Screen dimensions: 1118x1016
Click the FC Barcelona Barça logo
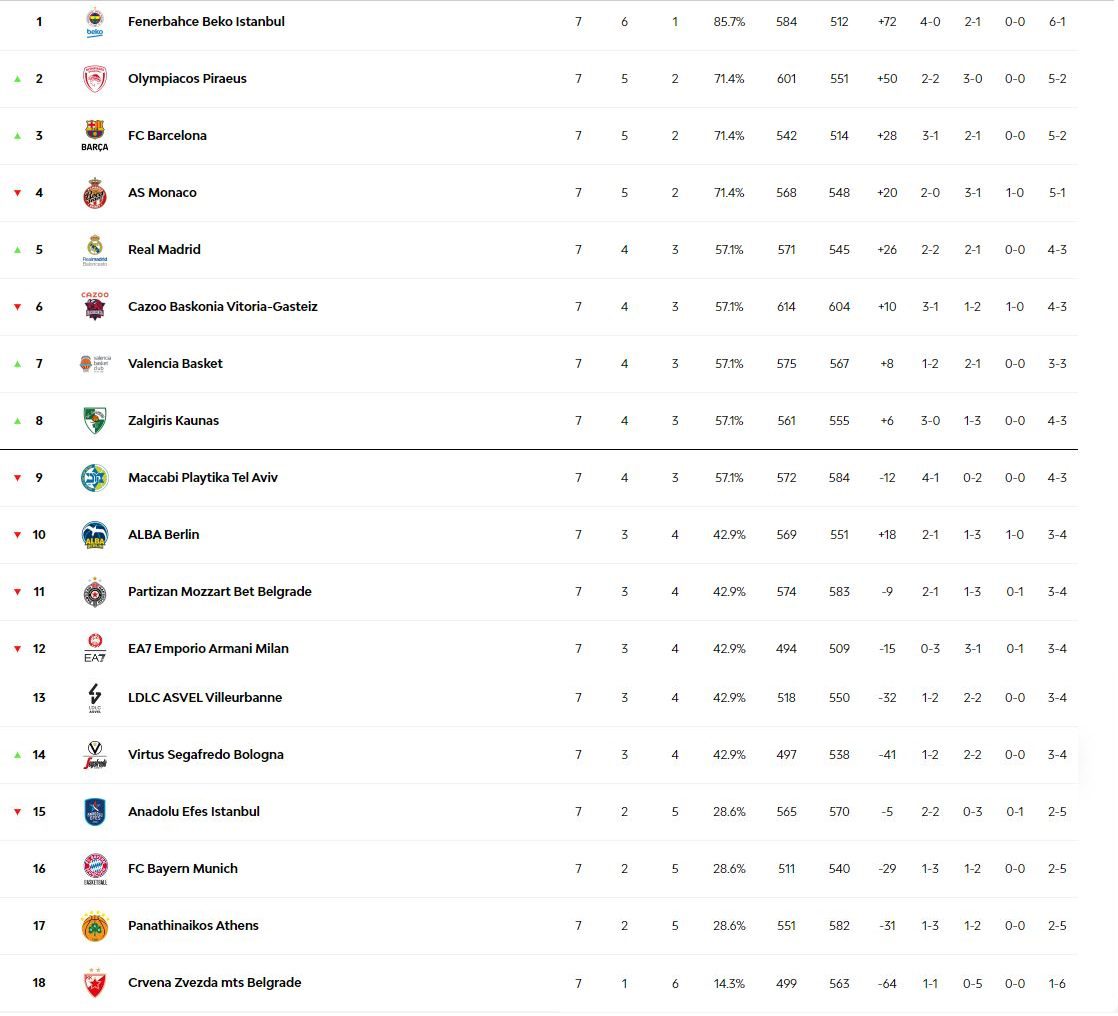click(x=95, y=135)
